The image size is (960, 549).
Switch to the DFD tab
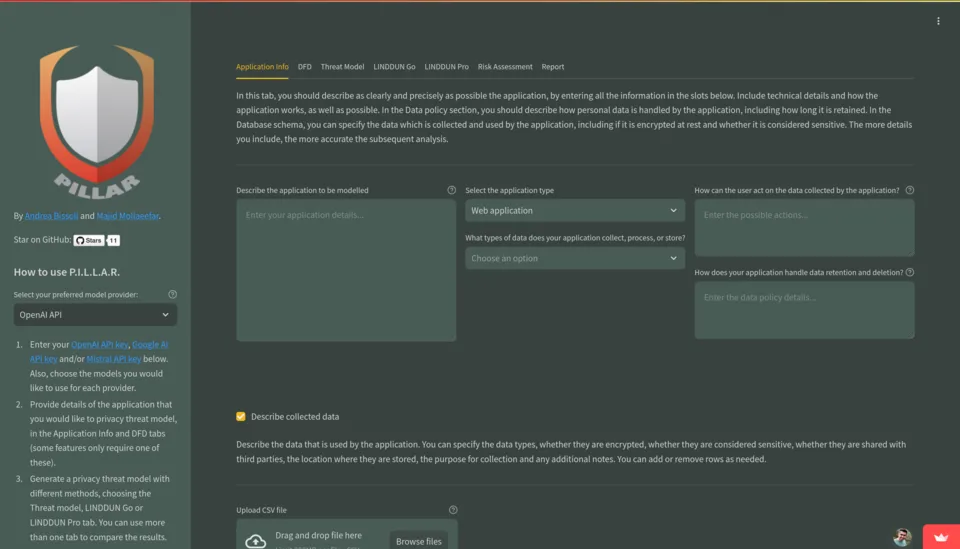click(304, 67)
